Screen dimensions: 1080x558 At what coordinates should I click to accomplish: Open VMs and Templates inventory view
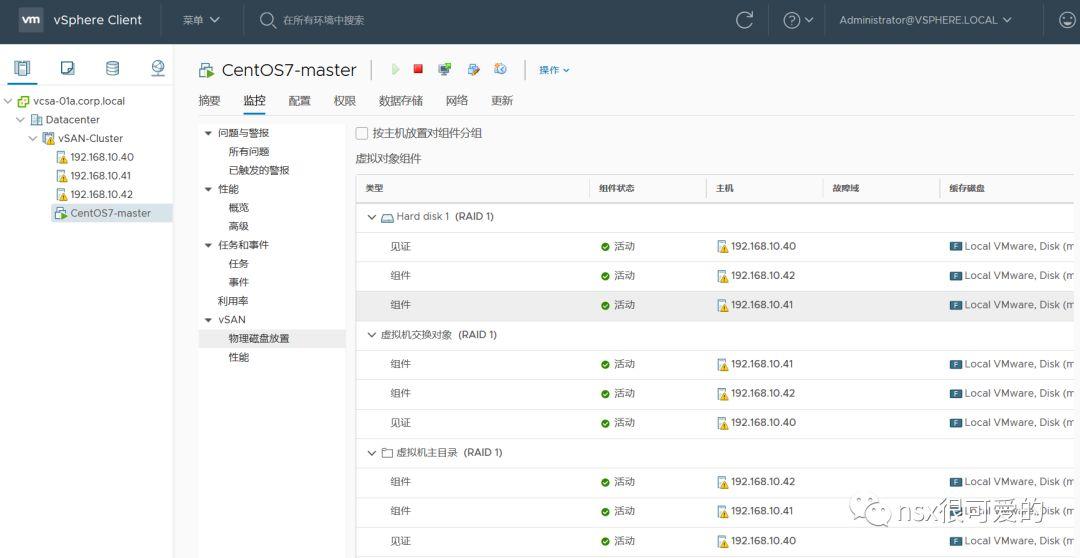68,68
